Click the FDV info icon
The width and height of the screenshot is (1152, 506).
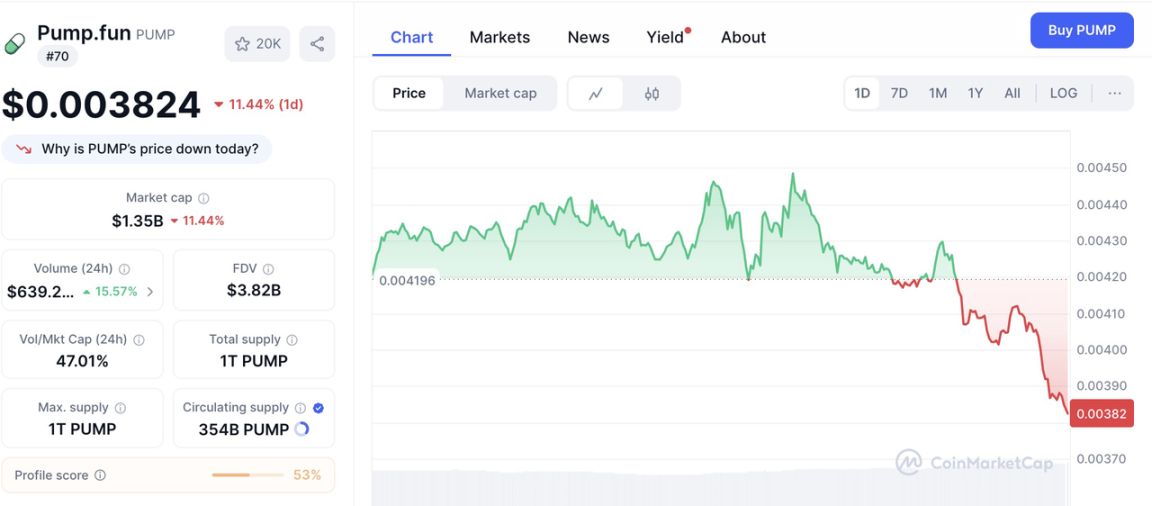[268, 269]
